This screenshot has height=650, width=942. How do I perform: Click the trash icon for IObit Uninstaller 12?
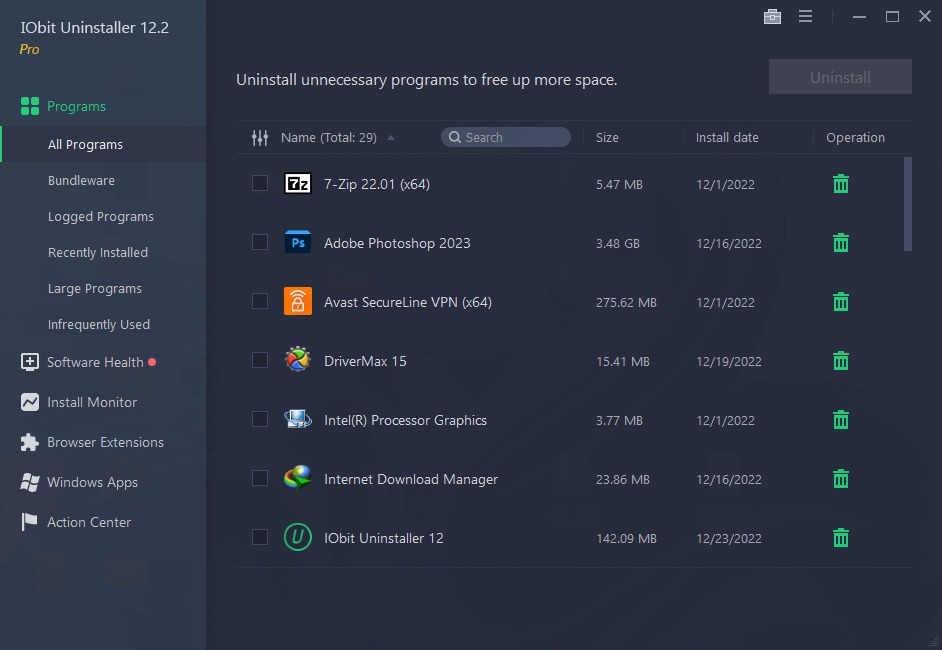[840, 538]
